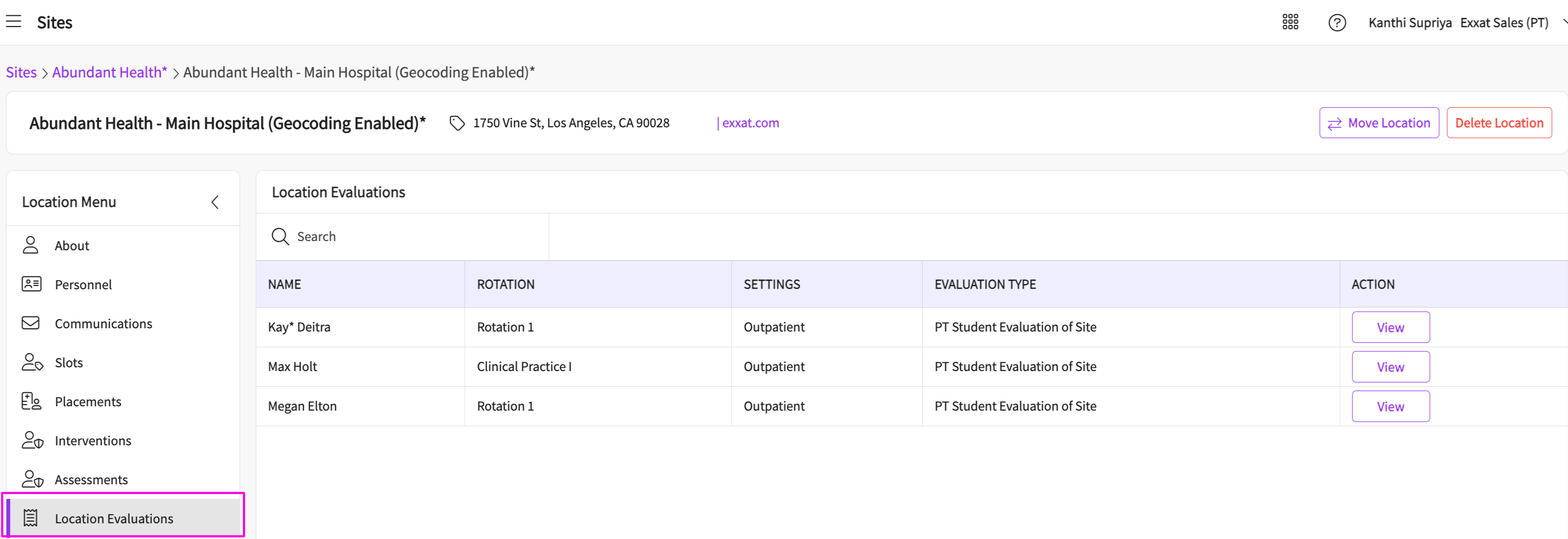Screen dimensions: 1568x539
Task: Click the Move Location button
Action: [1379, 123]
